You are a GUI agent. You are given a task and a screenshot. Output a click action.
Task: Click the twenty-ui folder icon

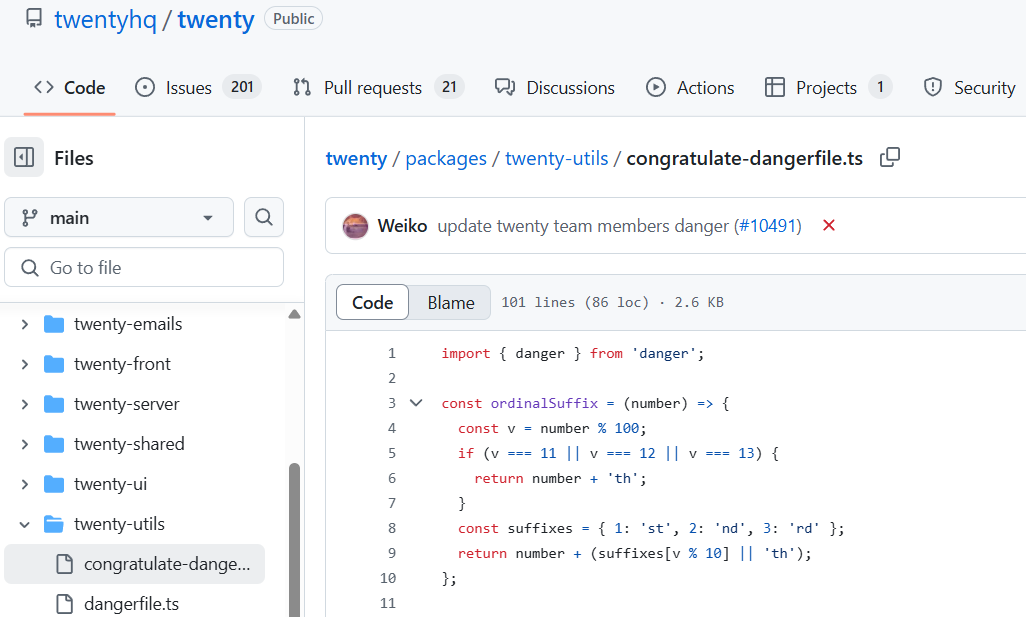pyautogui.click(x=54, y=484)
